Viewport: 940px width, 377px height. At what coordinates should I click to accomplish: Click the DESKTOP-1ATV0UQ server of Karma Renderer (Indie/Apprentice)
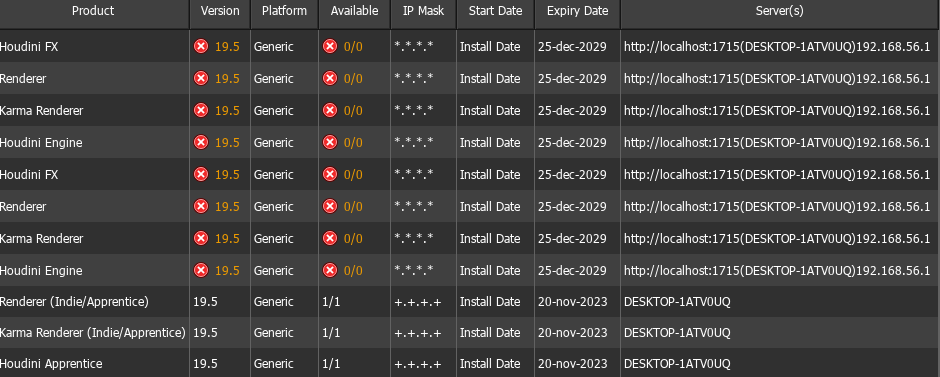[677, 333]
